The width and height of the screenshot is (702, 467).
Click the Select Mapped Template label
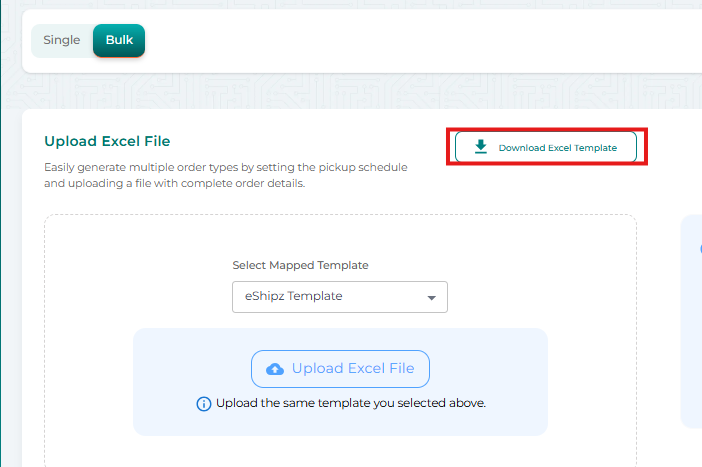click(300, 265)
